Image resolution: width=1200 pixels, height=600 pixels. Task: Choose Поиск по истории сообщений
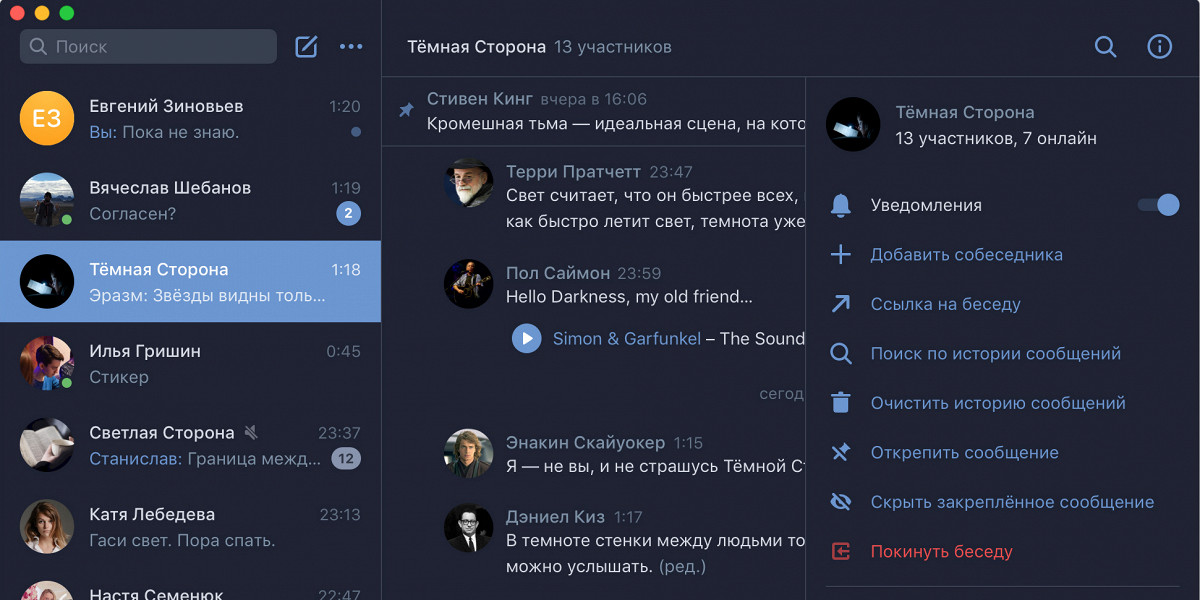point(995,353)
